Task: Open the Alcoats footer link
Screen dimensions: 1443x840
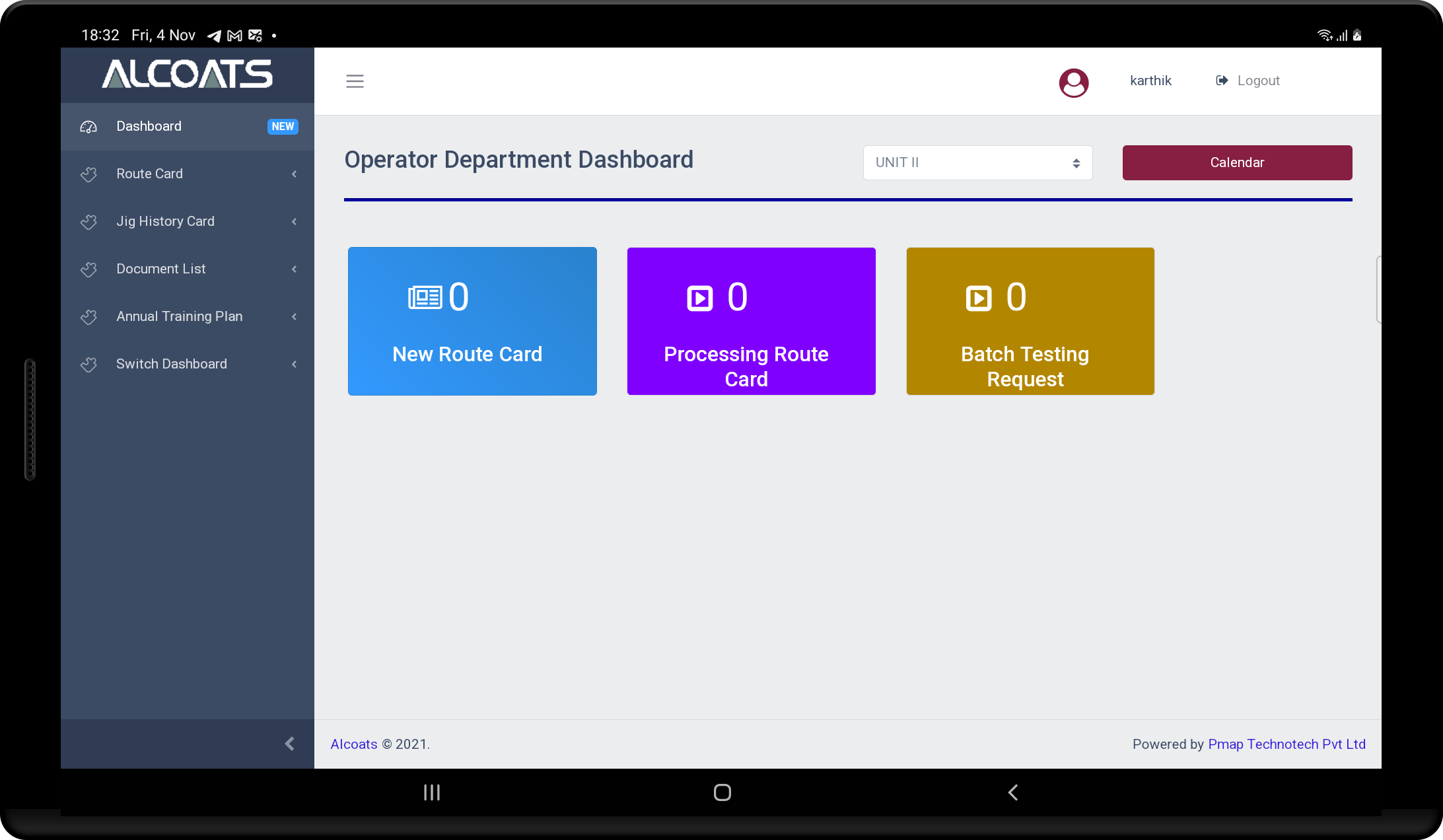Action: tap(354, 744)
